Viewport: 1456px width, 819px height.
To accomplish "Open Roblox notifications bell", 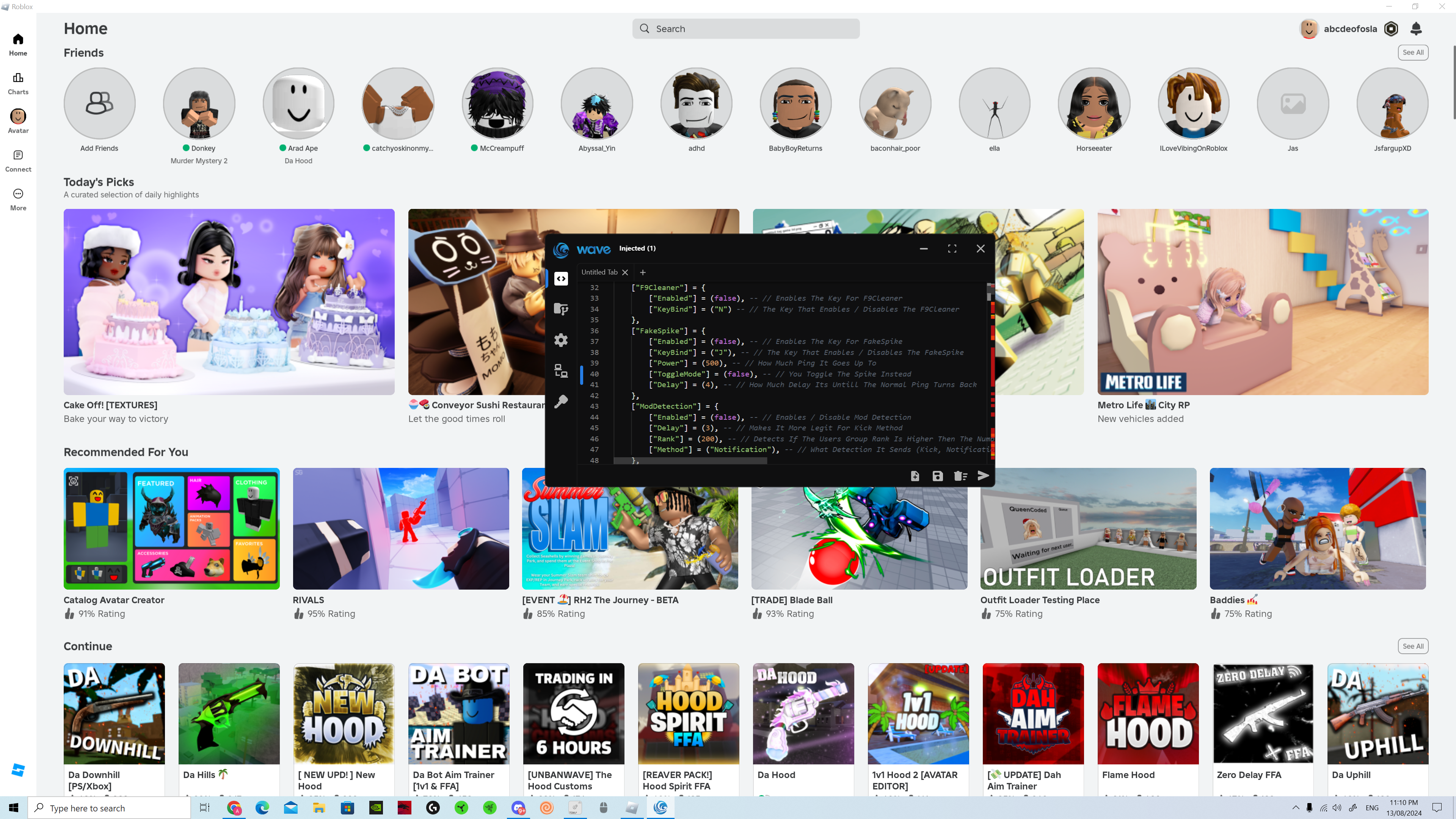I will [1416, 28].
